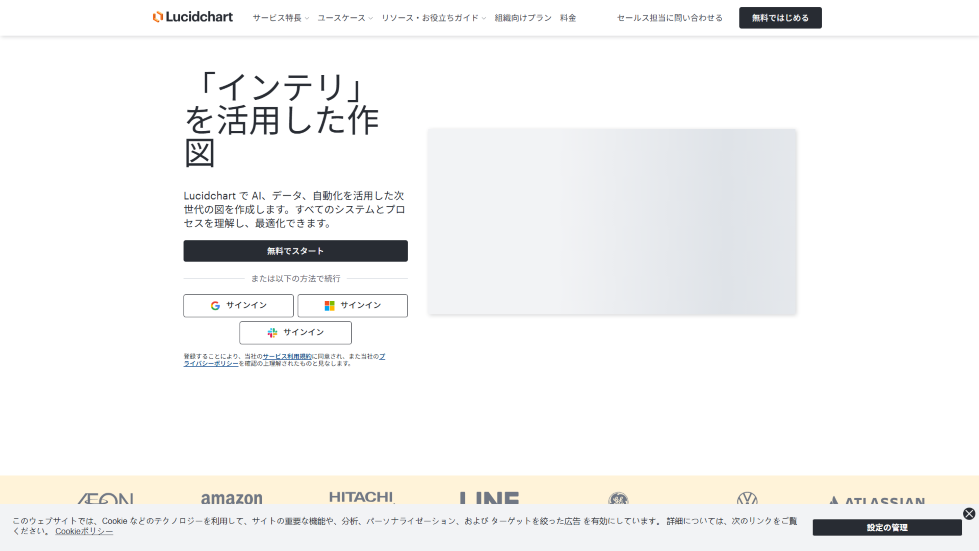Expand the リソース・お役立ちガイド menu
This screenshot has width=979, height=551.
pyautogui.click(x=433, y=18)
